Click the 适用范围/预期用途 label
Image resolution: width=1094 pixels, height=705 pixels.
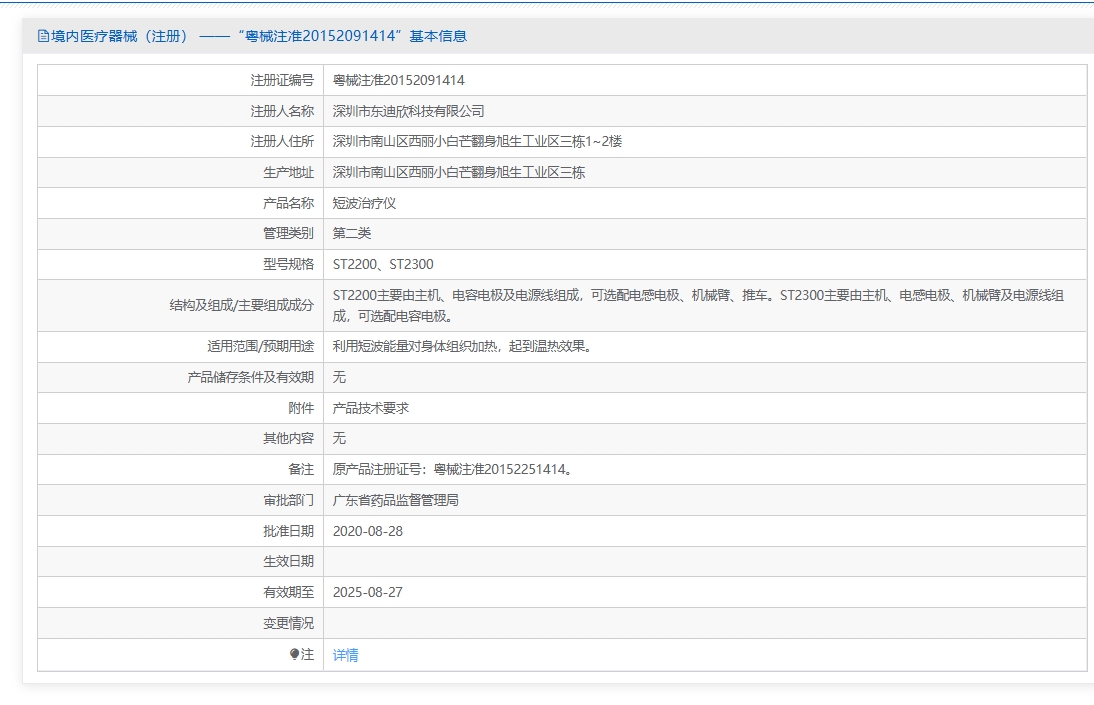(260, 346)
